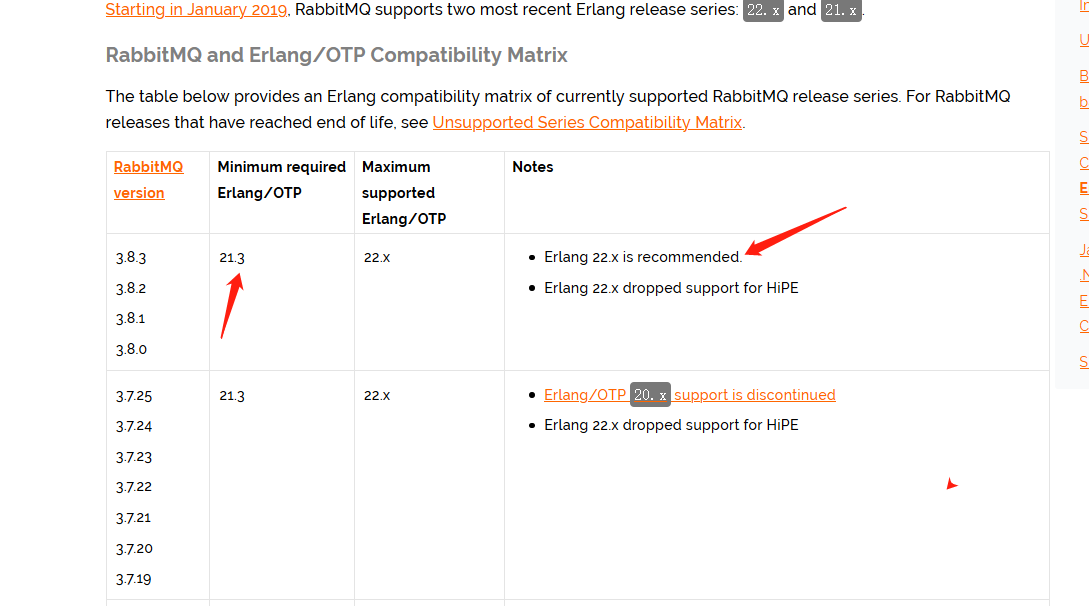Click the 22.x code badge in intro sentence
1089x606 pixels.
pyautogui.click(x=763, y=10)
